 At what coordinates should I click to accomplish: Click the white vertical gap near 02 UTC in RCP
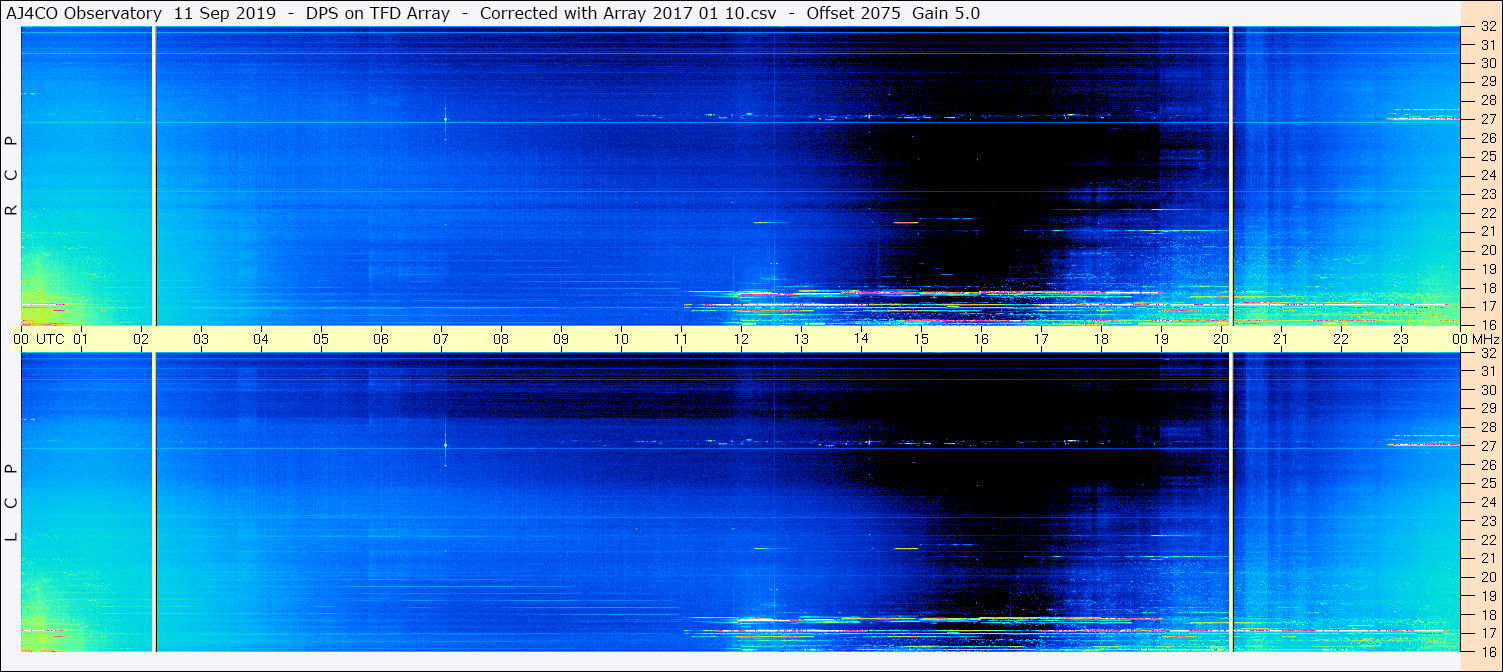(x=153, y=176)
